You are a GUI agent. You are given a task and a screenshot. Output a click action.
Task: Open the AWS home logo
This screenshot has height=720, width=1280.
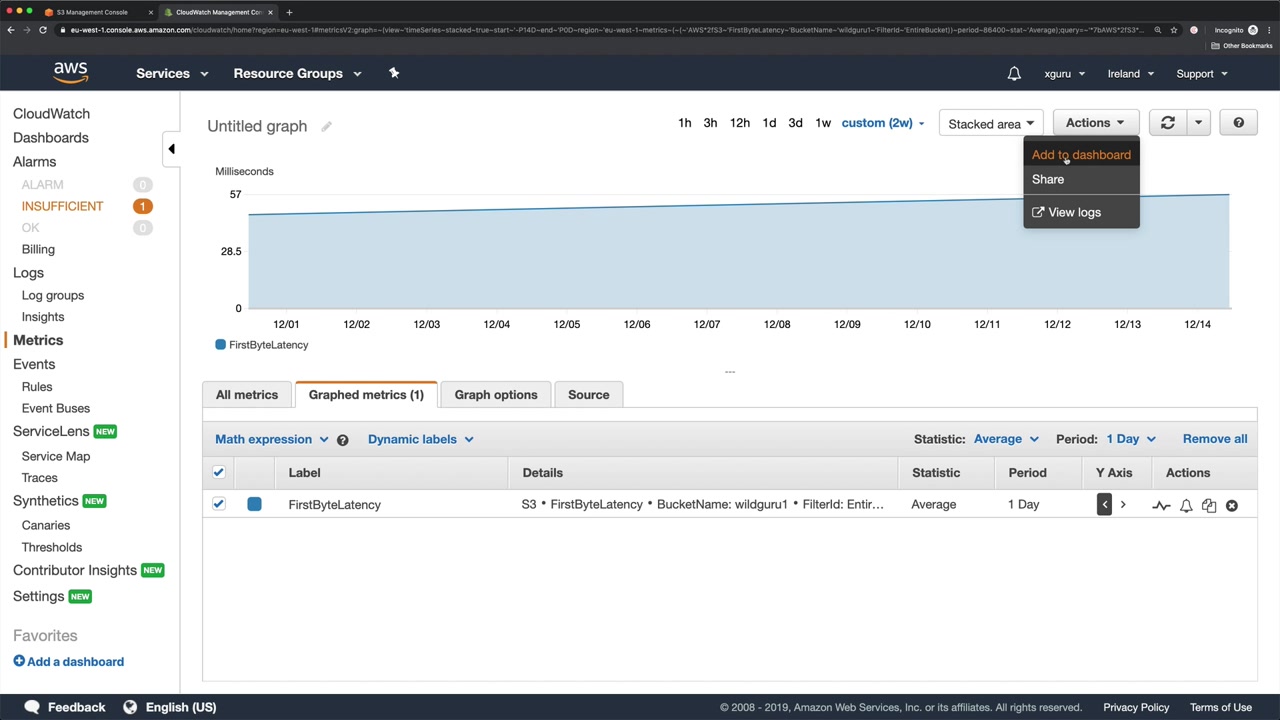coord(71,73)
